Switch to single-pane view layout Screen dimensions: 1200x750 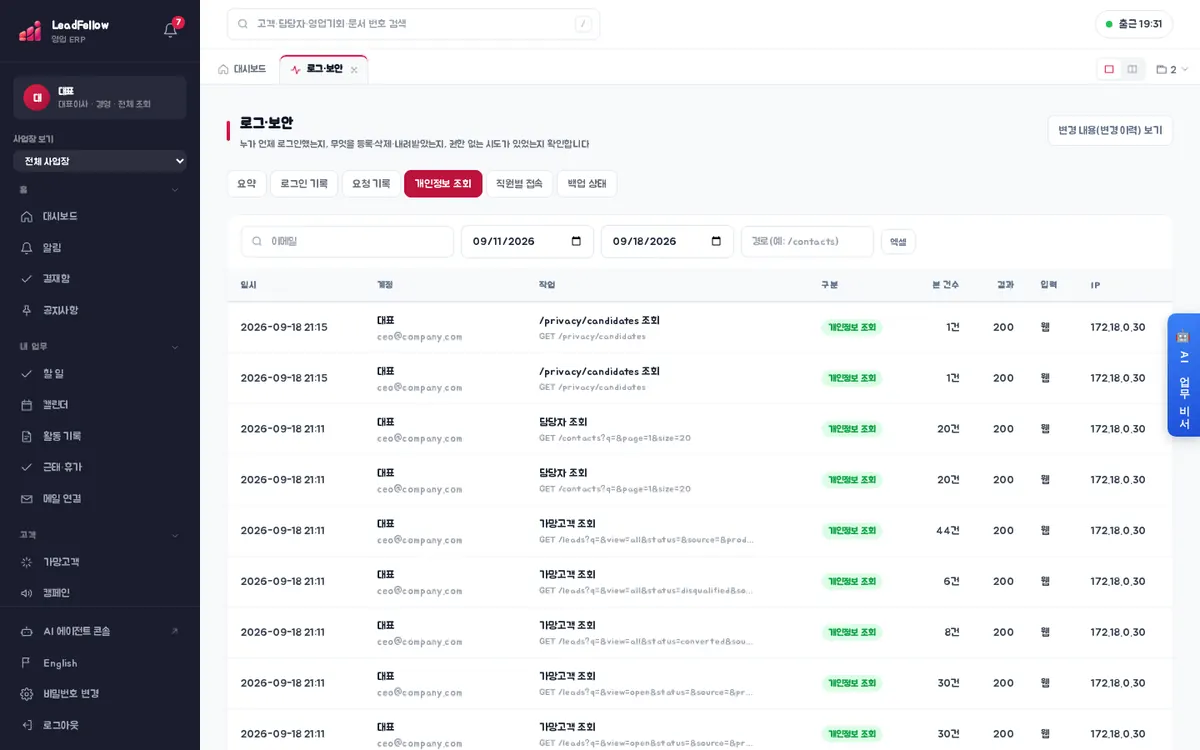coord(1109,69)
